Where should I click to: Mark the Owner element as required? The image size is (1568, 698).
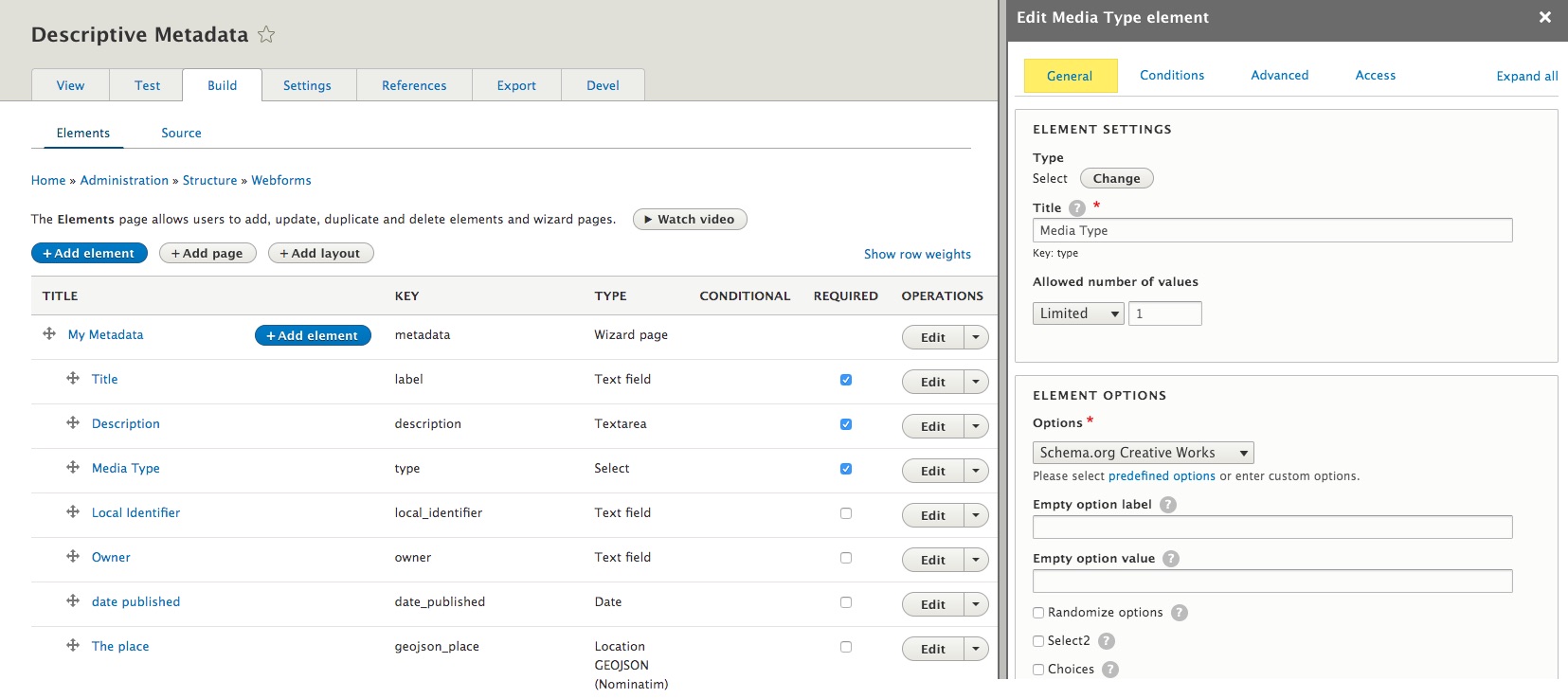(x=846, y=558)
